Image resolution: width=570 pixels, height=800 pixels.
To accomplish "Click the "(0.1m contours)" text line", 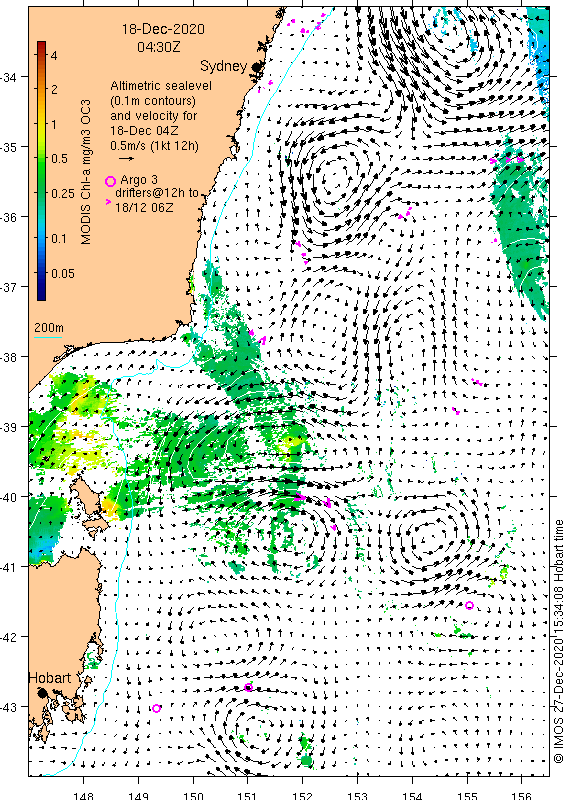I will coord(153,101).
